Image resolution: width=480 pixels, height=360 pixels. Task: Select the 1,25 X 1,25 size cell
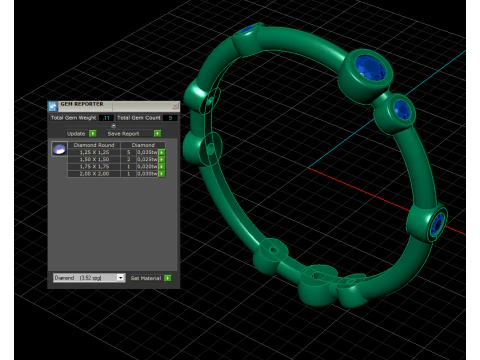coord(94,152)
